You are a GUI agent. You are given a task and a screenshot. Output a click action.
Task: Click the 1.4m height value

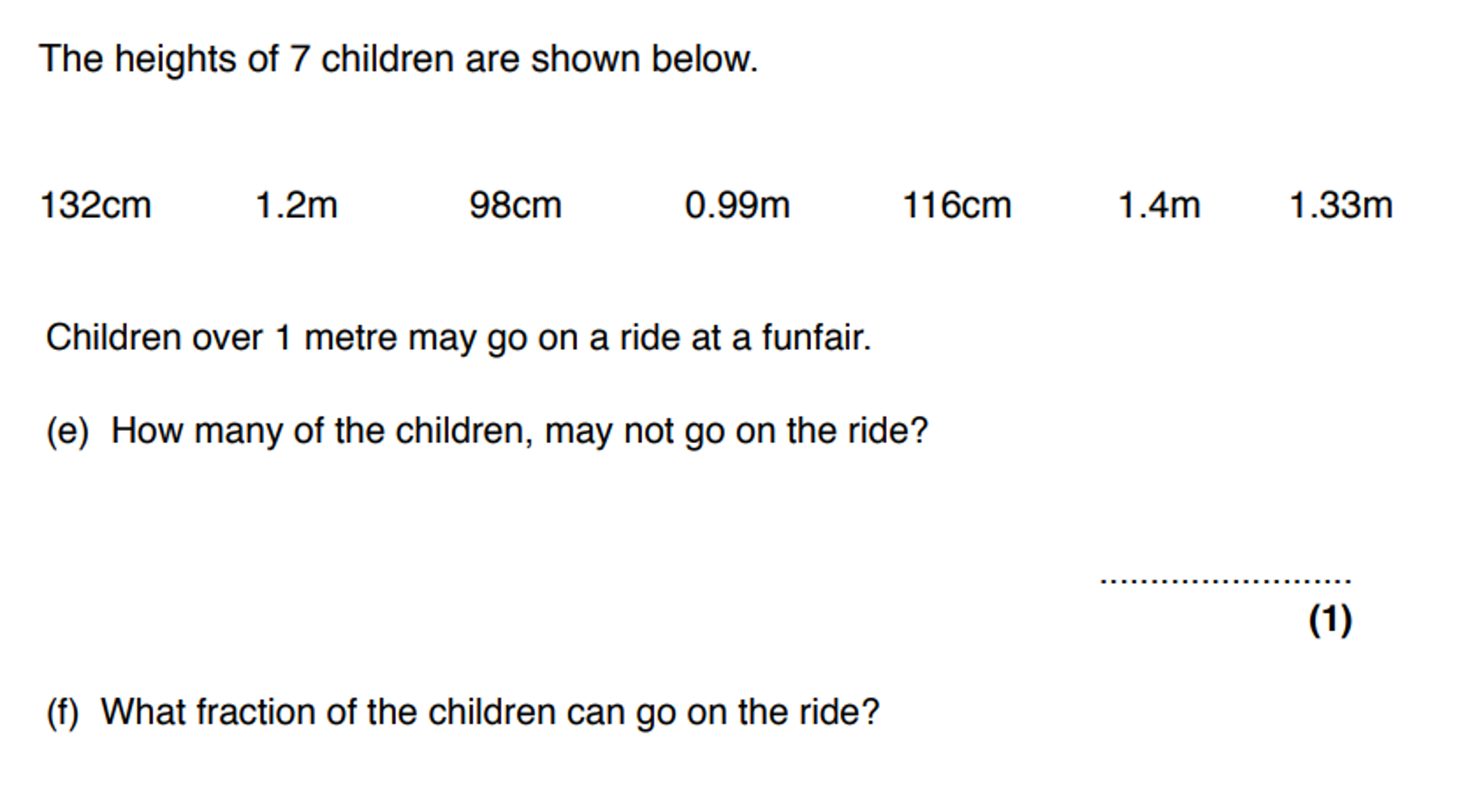click(x=1159, y=205)
